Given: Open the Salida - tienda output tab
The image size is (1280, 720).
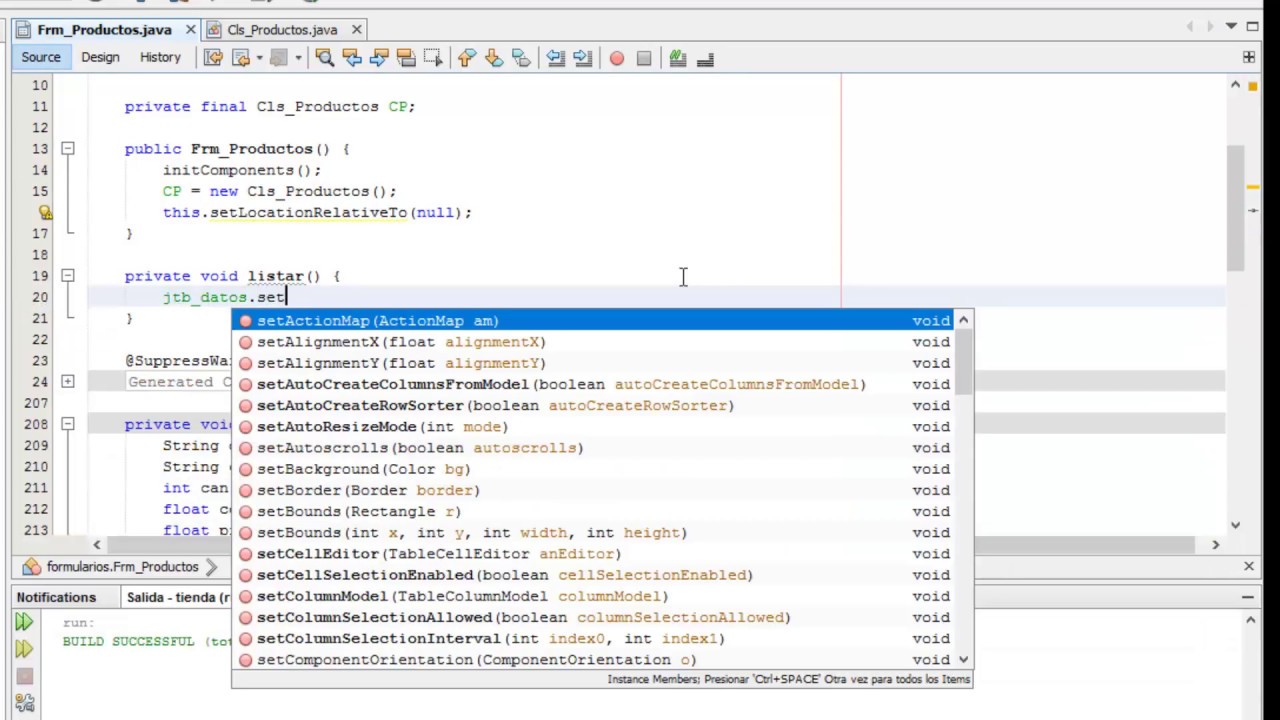Looking at the screenshot, I should coord(178,597).
